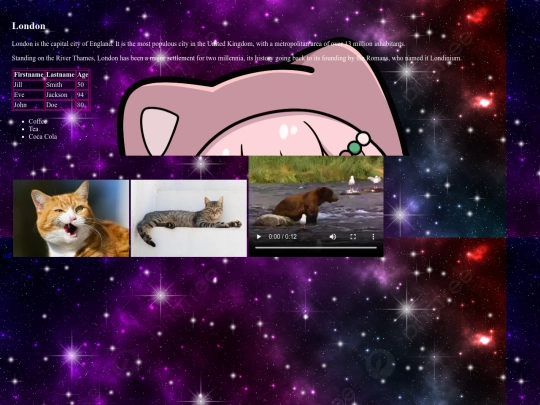Select the age 94 cell
The height and width of the screenshot is (405, 540).
[83, 95]
